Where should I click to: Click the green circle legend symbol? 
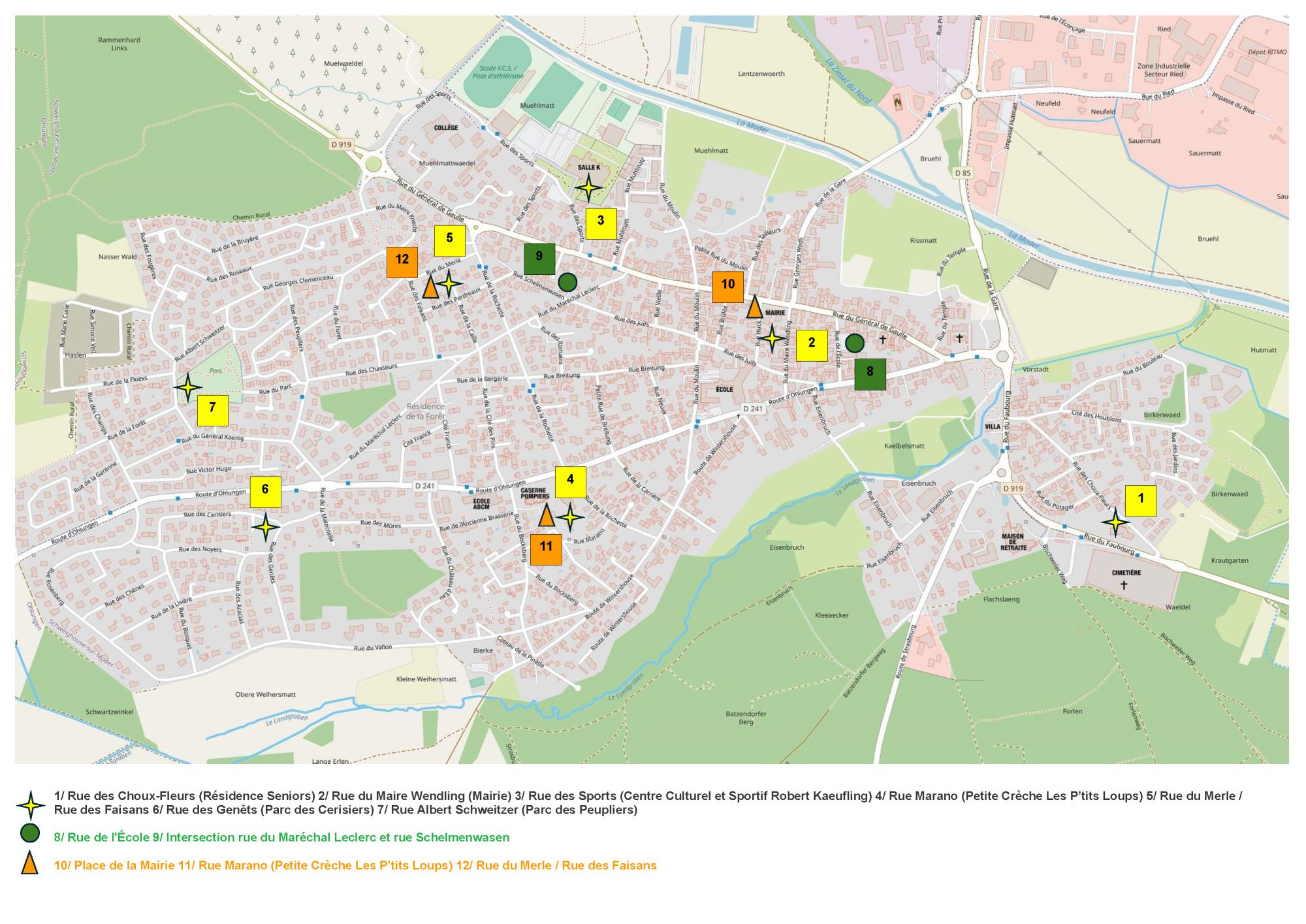(30, 833)
